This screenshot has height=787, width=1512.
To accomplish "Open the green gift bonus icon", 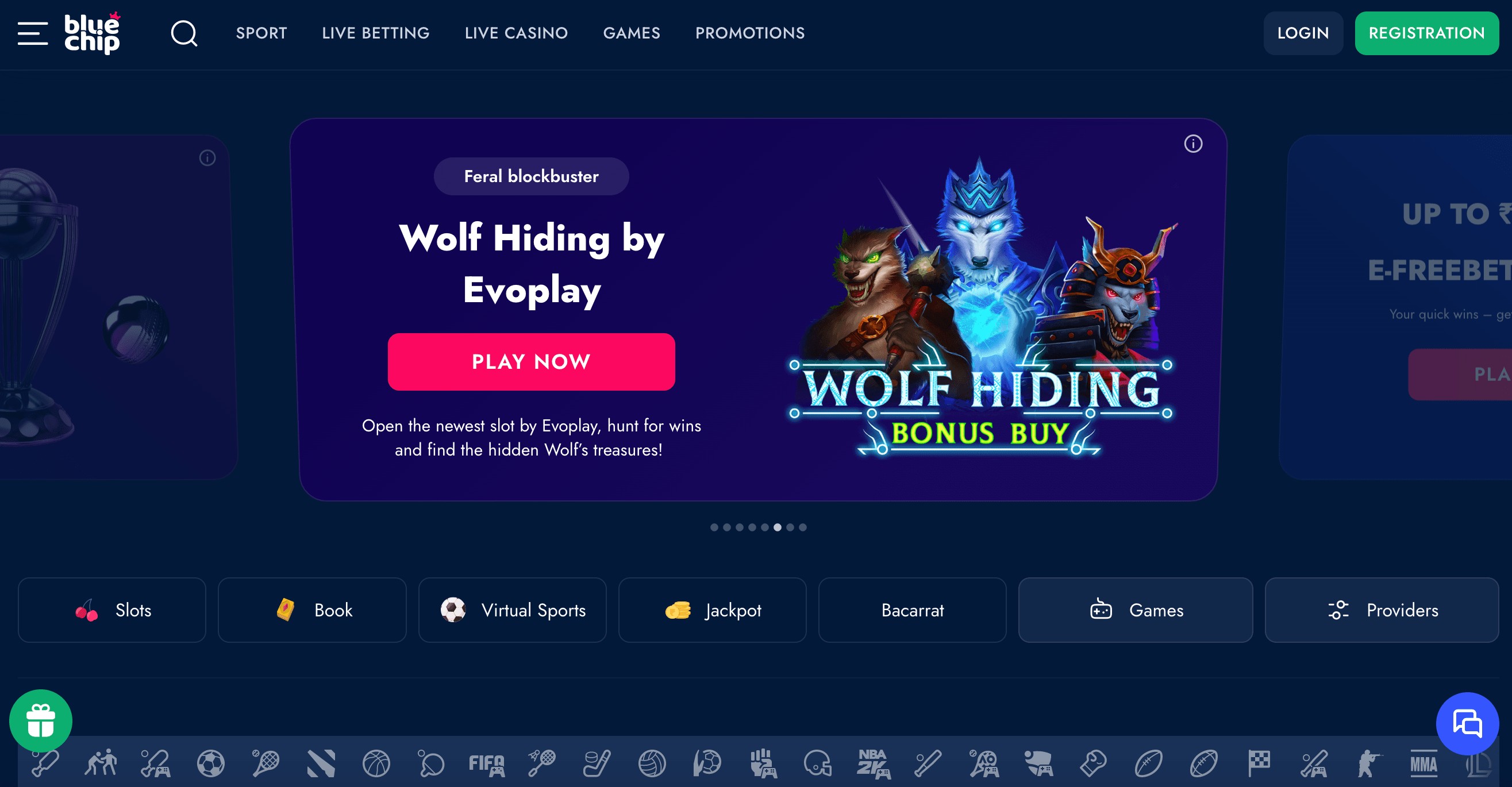I will point(41,721).
